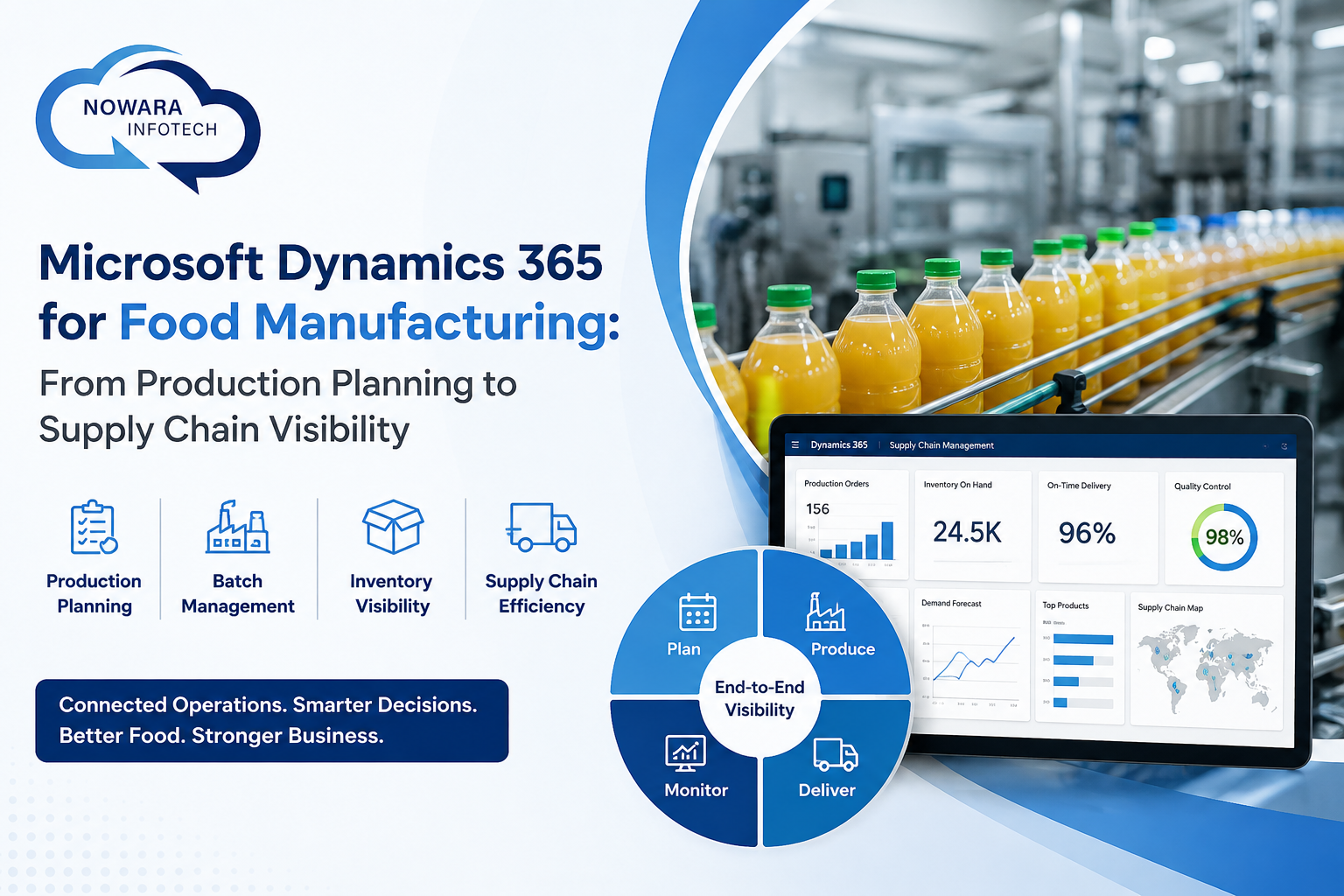The image size is (1344, 896).
Task: Click the "Quality Control" card title
Action: click(1202, 486)
